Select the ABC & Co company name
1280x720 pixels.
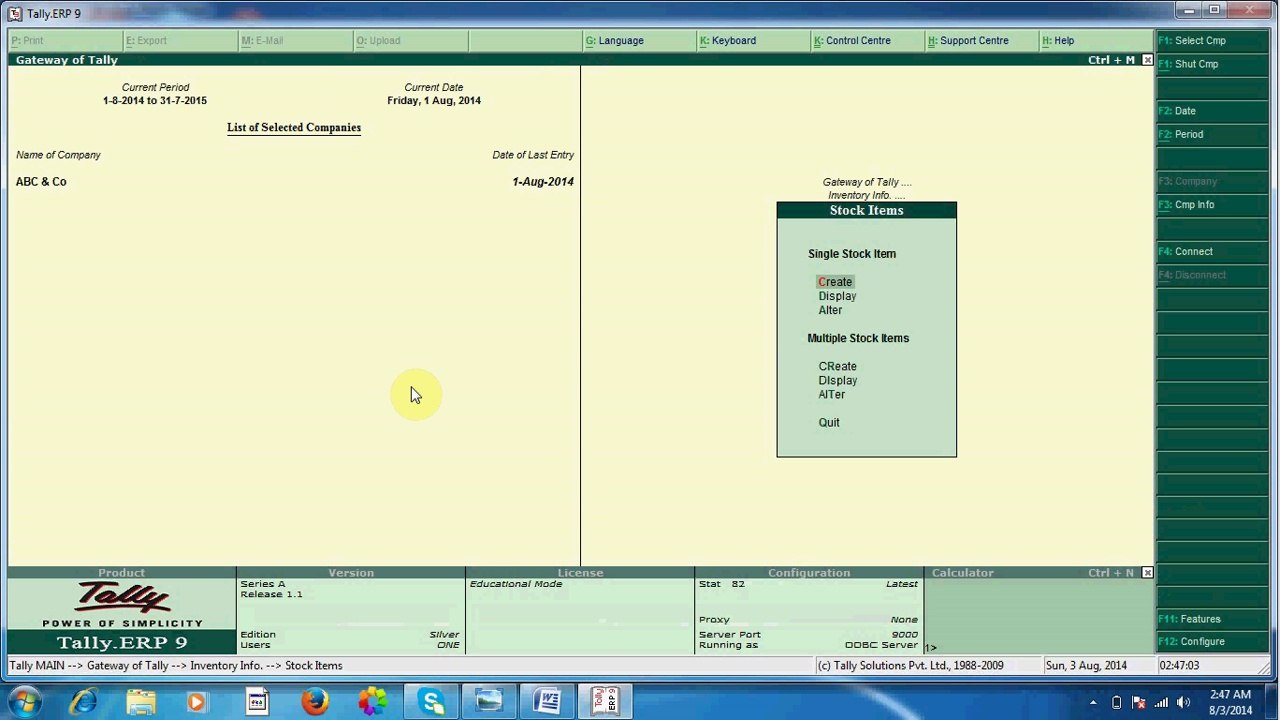(41, 182)
